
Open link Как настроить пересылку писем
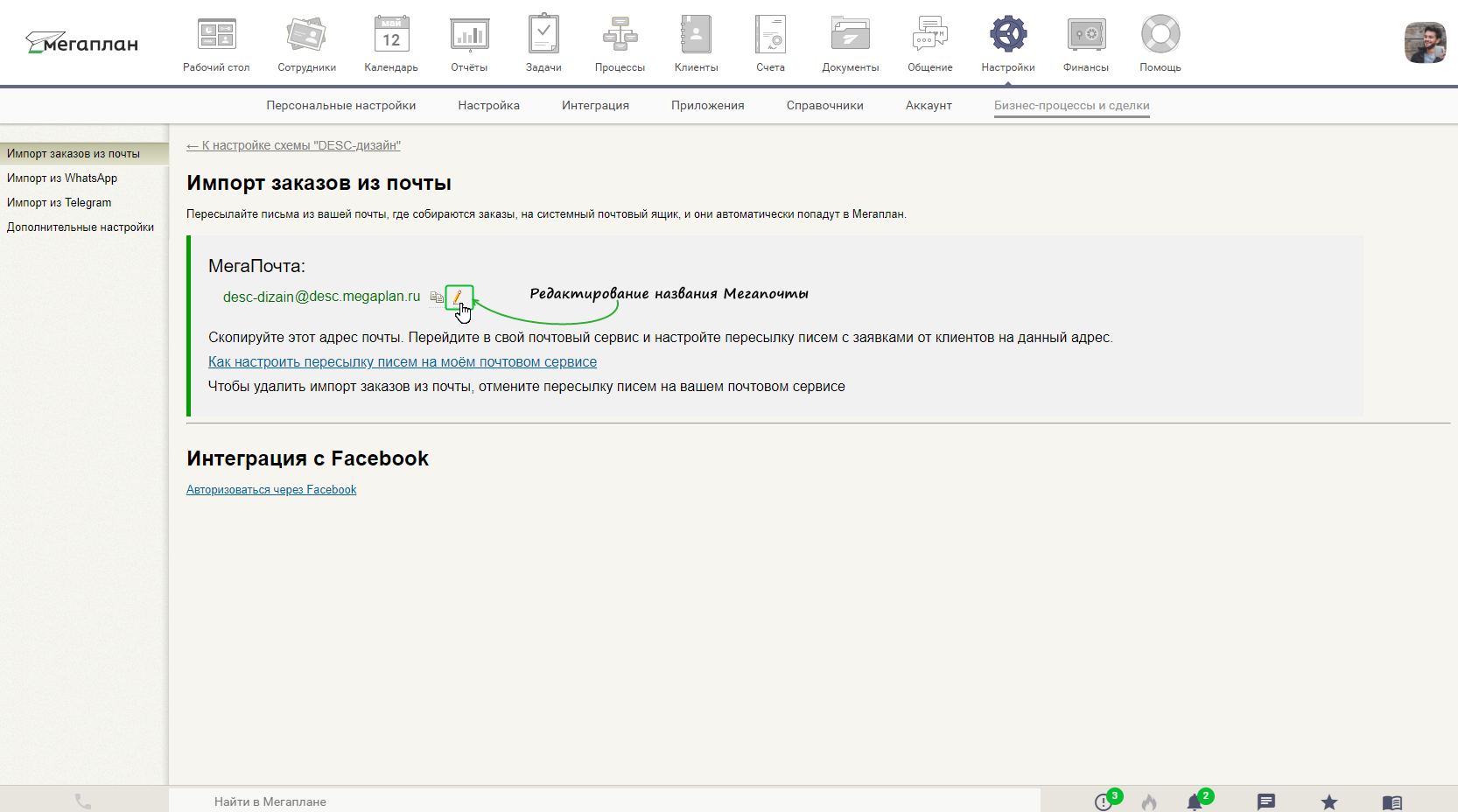tap(403, 362)
